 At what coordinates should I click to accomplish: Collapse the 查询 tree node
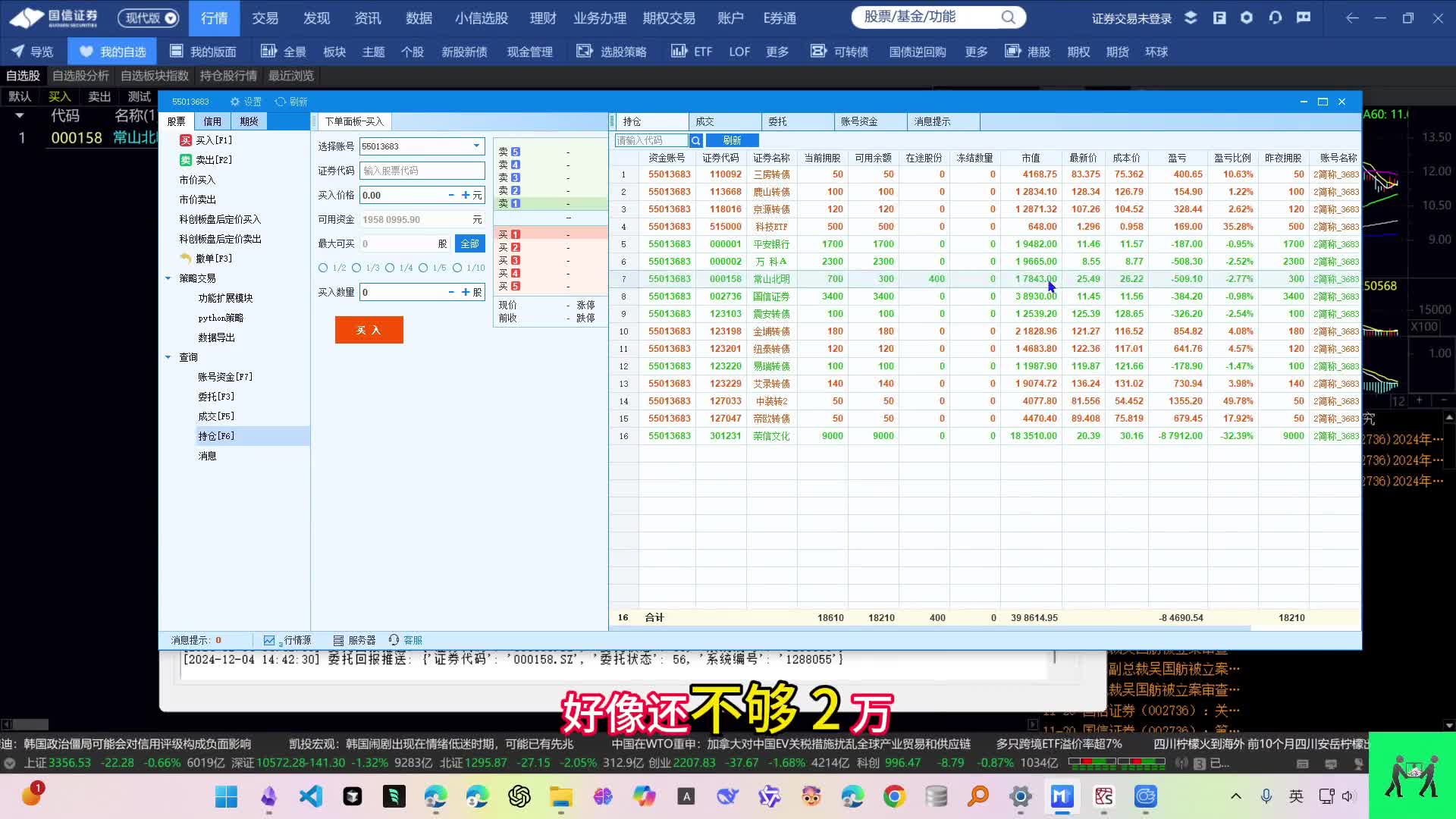(x=168, y=356)
